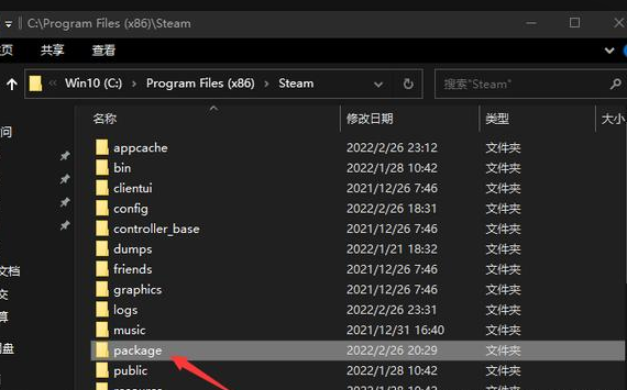Click date 2022/2/26 23:12 of appcache
627x390 pixels.
point(392,148)
